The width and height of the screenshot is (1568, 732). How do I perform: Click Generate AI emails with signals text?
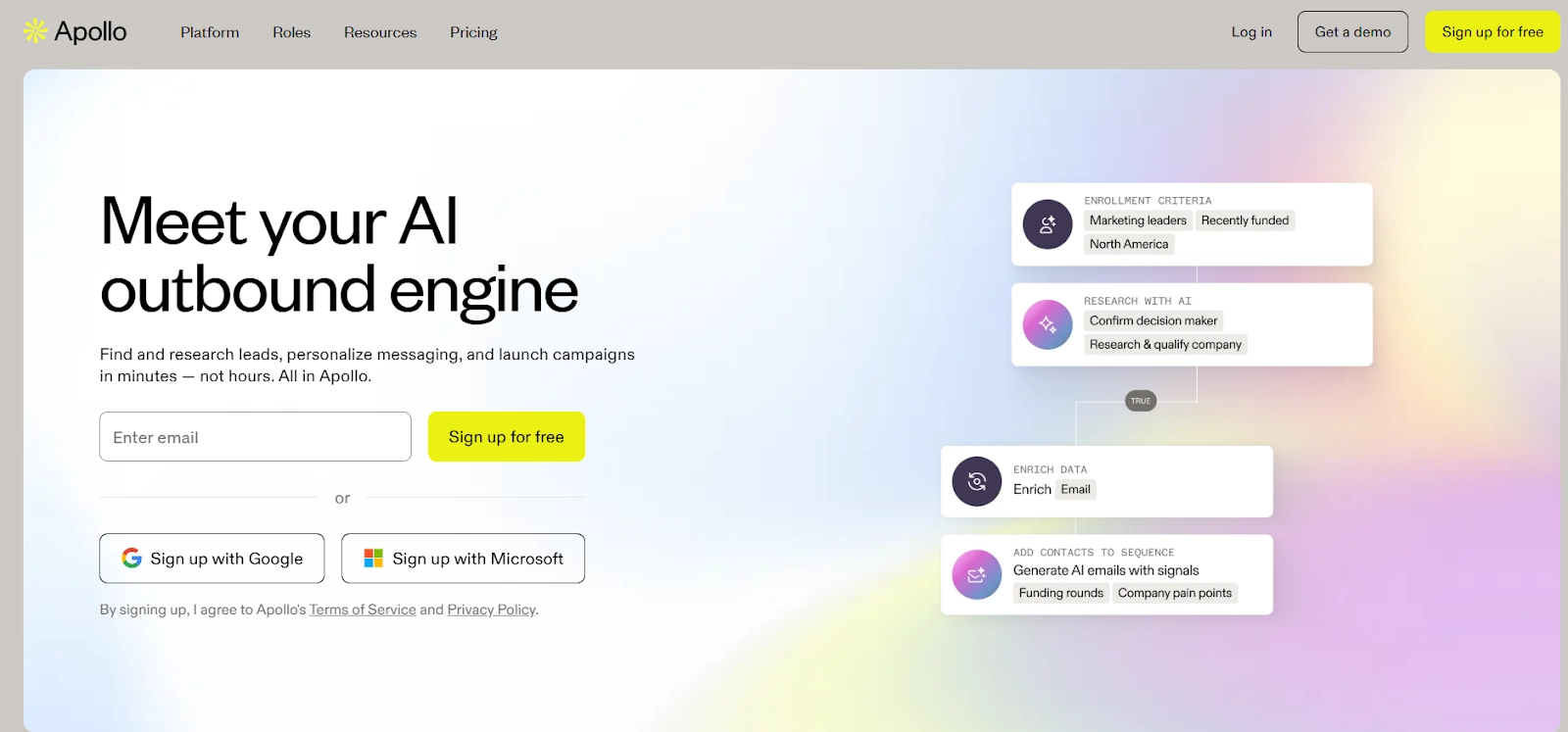click(x=1105, y=570)
